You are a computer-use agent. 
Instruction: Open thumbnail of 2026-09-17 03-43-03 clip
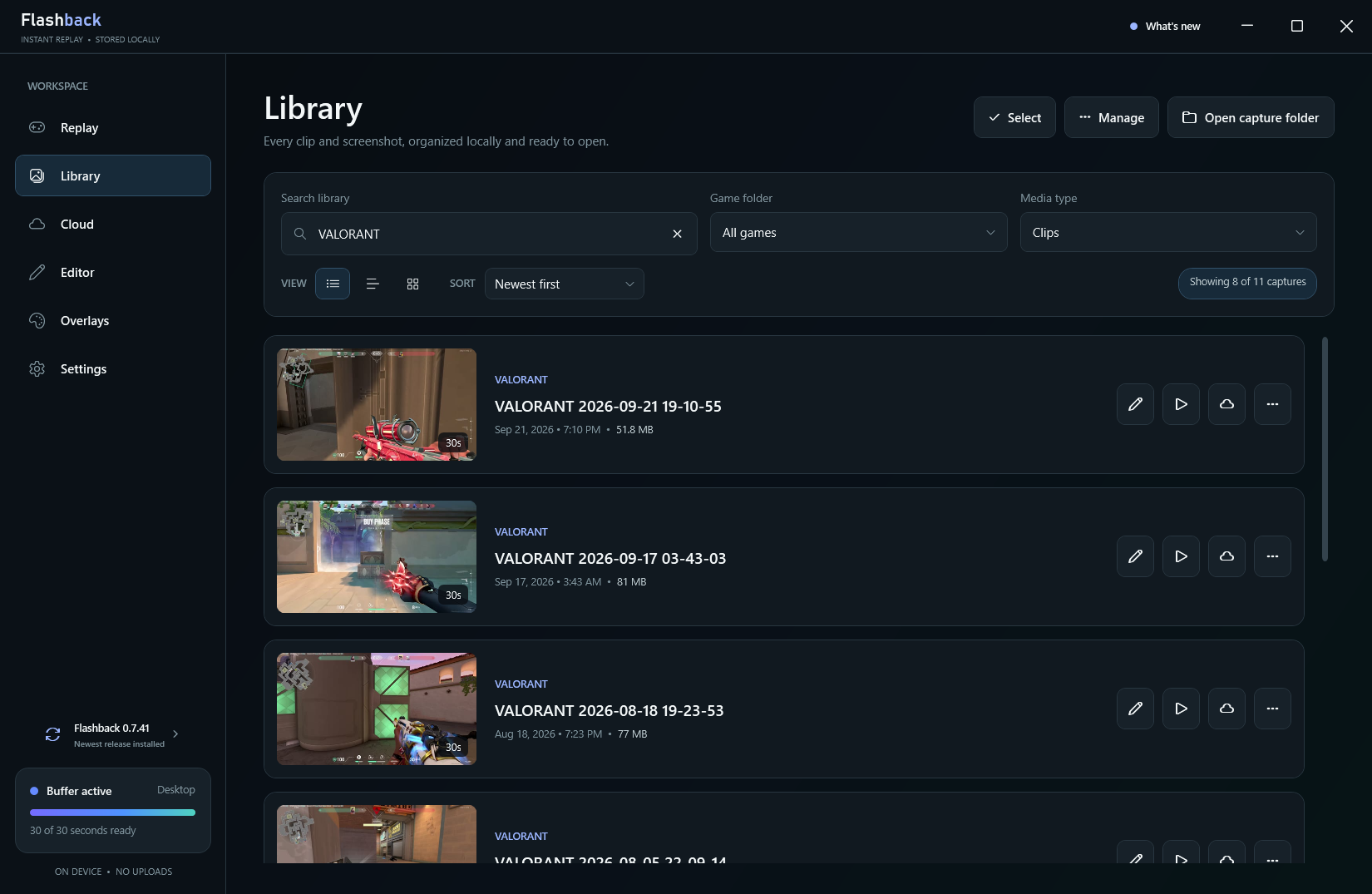coord(377,557)
